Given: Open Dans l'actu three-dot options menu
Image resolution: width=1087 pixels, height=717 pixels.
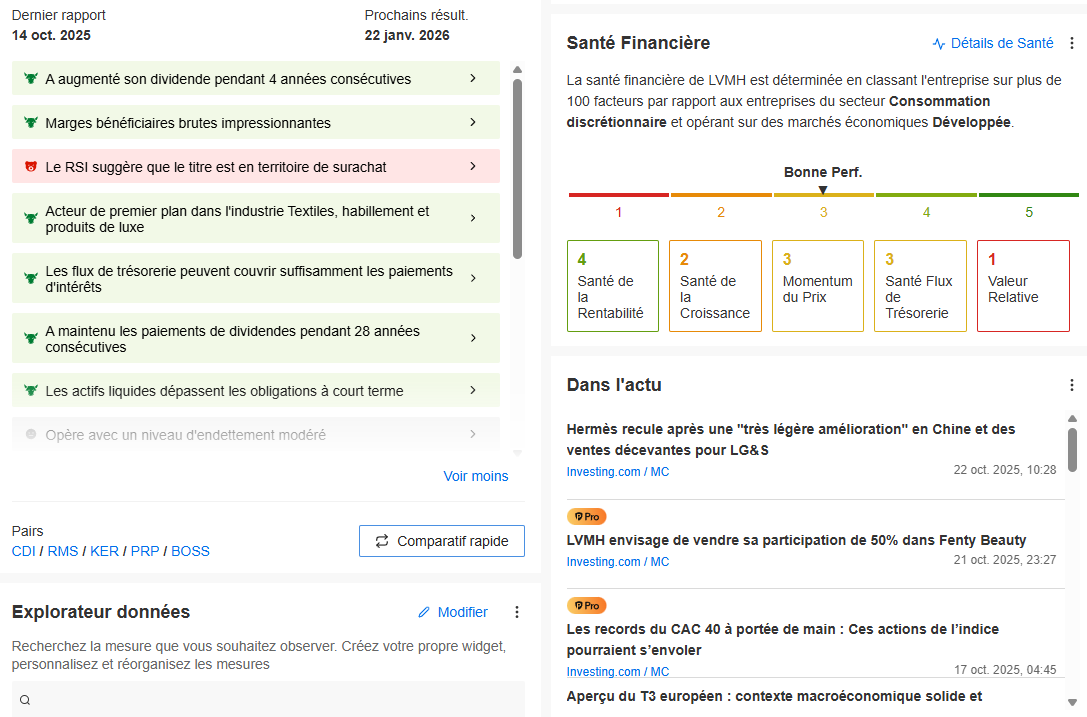Looking at the screenshot, I should (1072, 385).
